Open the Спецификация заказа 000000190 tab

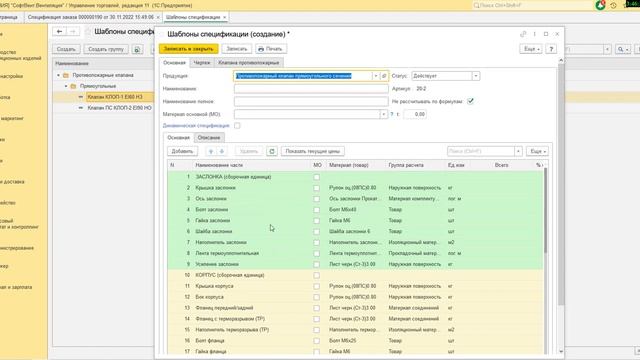point(91,17)
